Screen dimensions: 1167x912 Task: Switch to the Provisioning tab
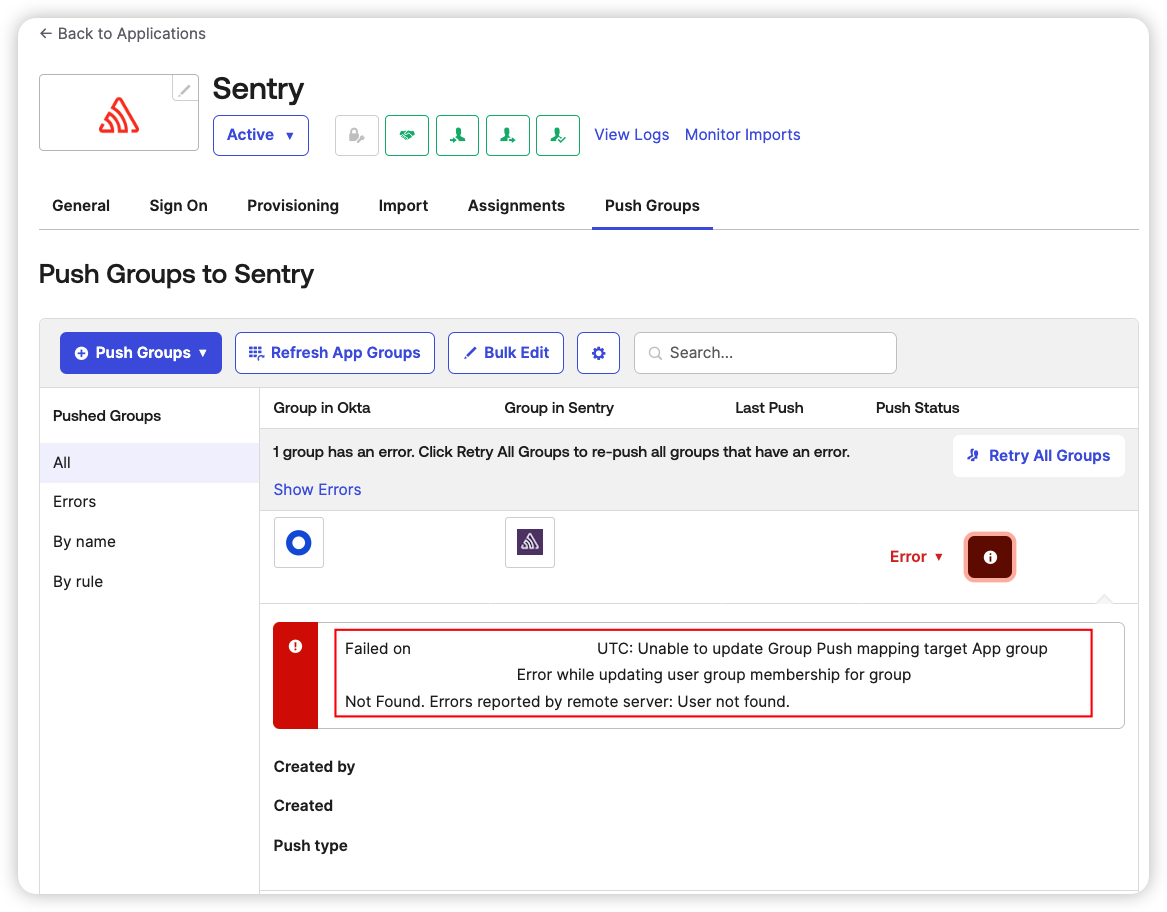[293, 205]
